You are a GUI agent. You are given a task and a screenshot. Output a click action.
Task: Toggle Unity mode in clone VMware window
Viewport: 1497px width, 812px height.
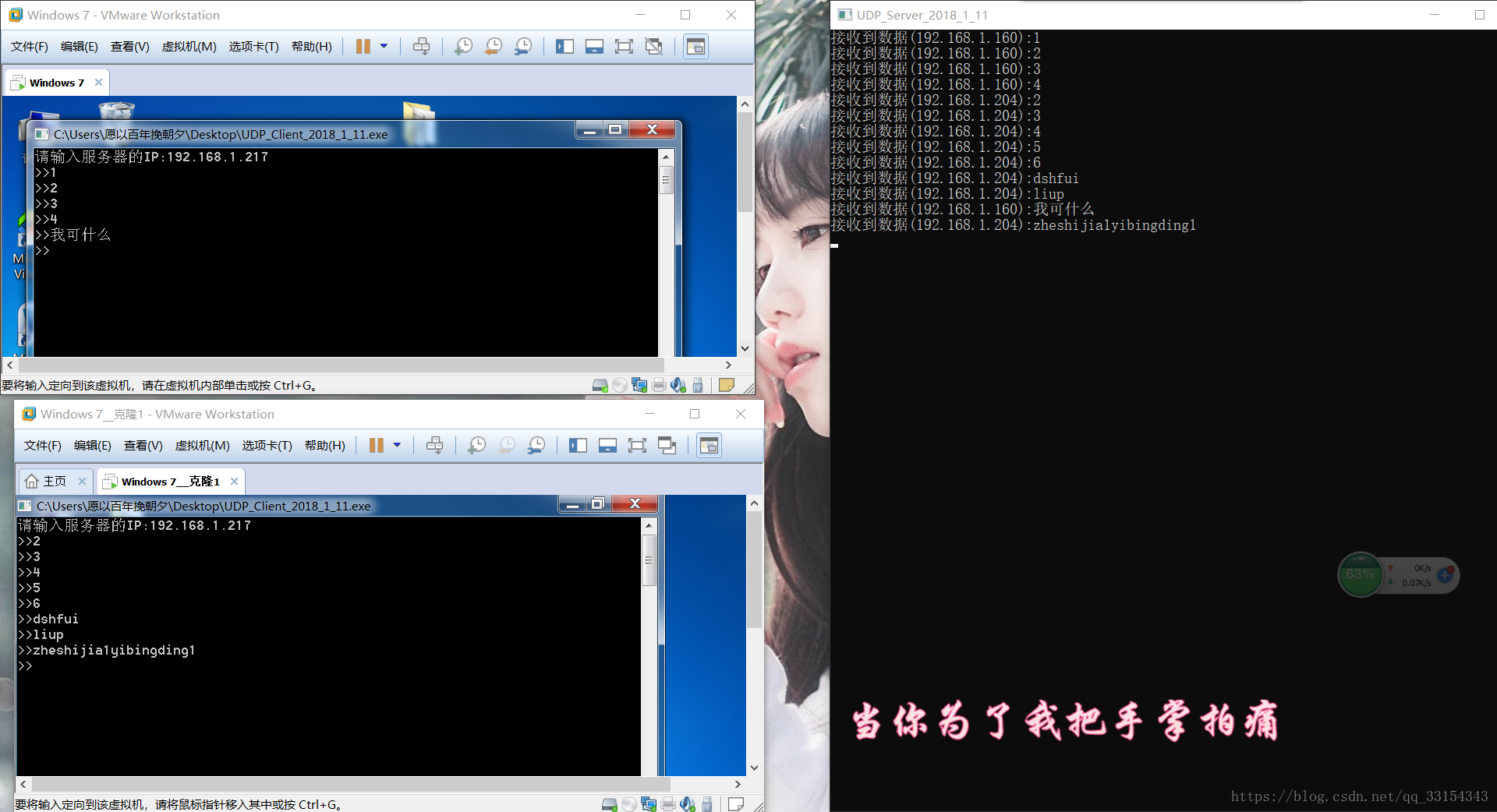(x=667, y=446)
